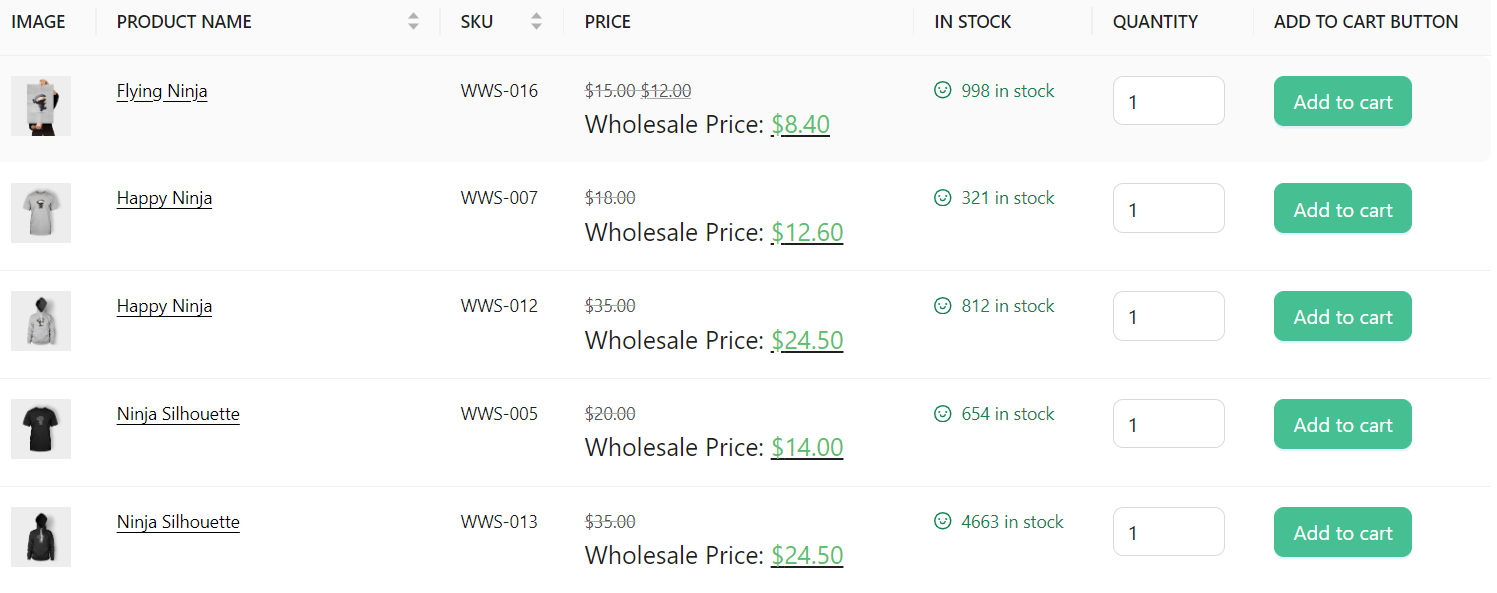The image size is (1497, 593).
Task: Click the in-stock icon for Ninja Silhouette WWS-005
Action: click(943, 414)
